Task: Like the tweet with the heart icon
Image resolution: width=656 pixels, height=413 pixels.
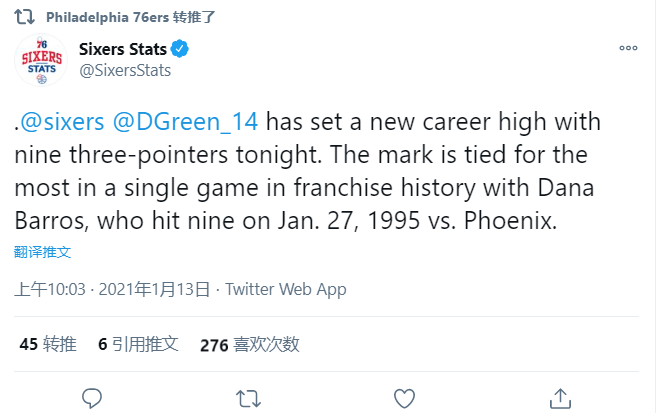Action: click(404, 398)
